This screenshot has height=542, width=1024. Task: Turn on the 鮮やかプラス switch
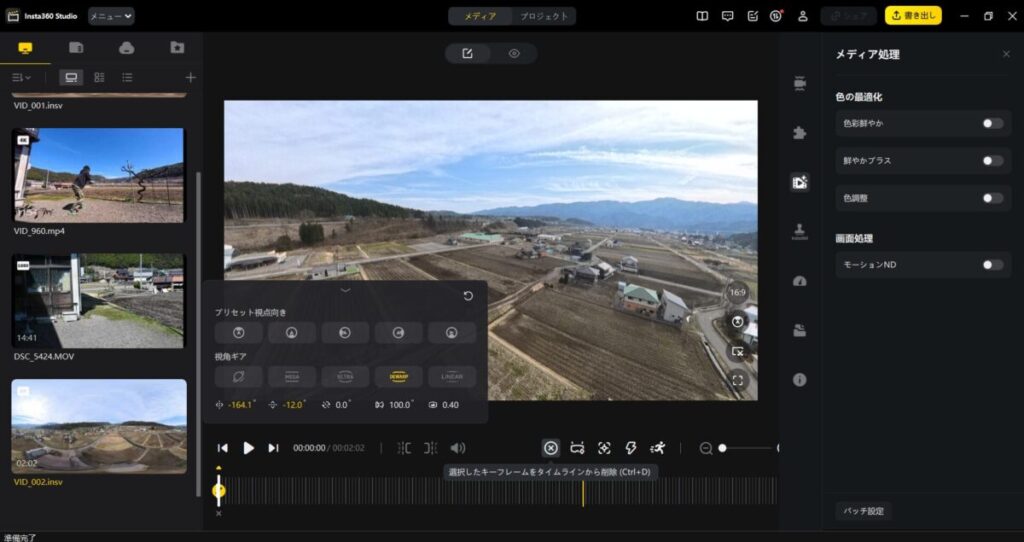pos(992,160)
